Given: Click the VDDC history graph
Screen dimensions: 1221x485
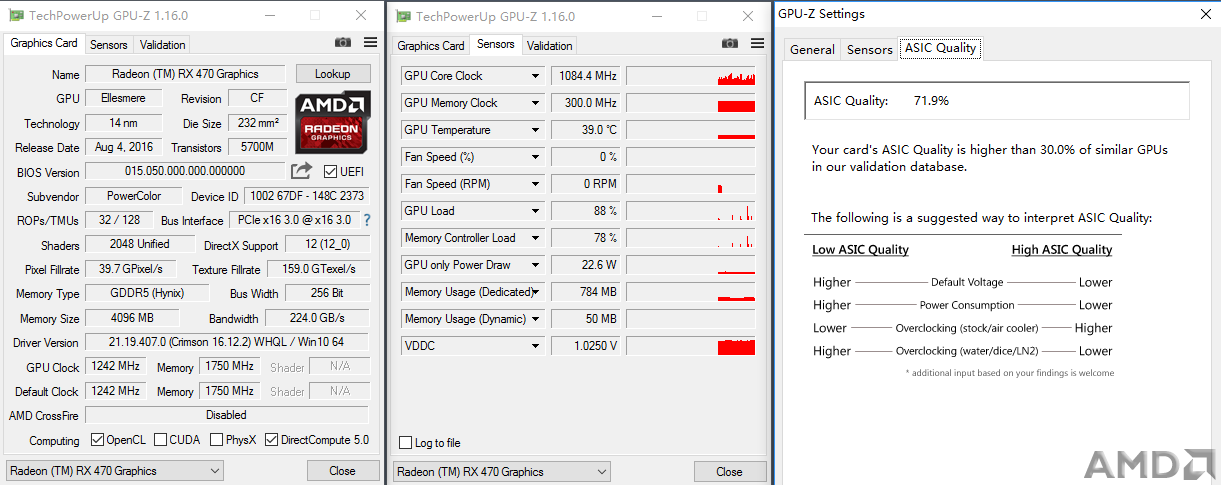Looking at the screenshot, I should [x=691, y=346].
